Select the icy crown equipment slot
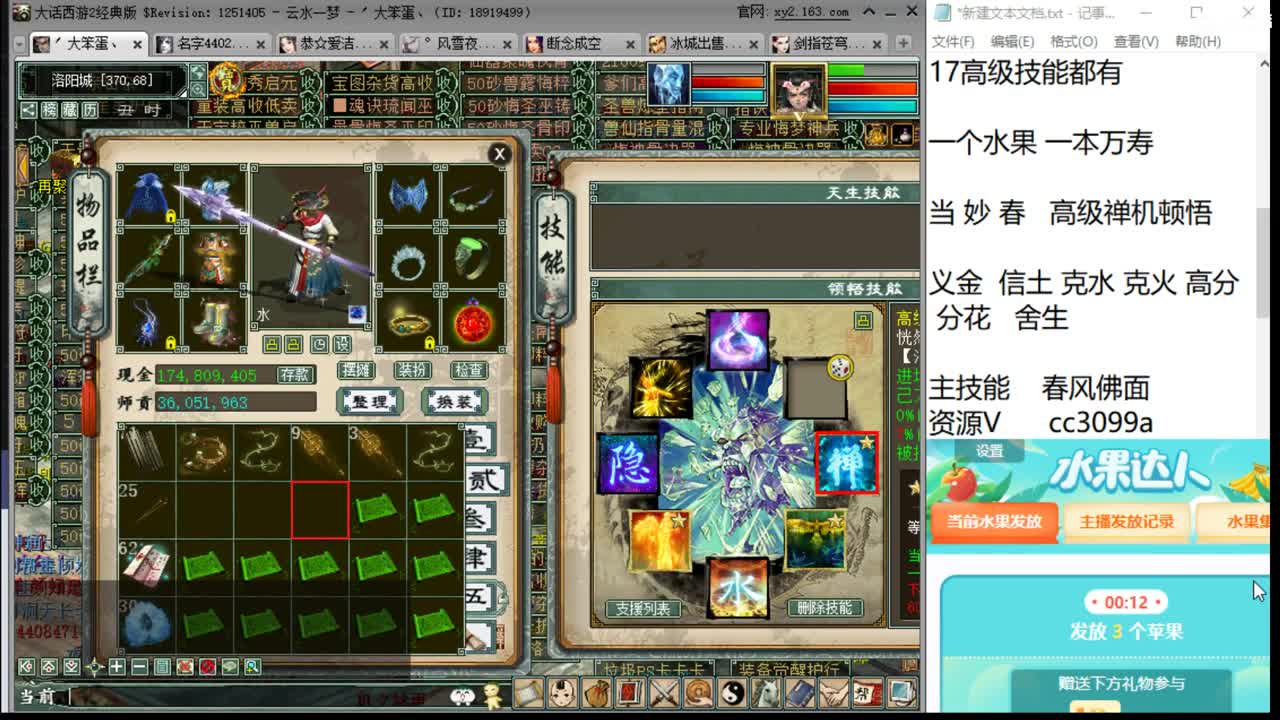 (x=408, y=258)
